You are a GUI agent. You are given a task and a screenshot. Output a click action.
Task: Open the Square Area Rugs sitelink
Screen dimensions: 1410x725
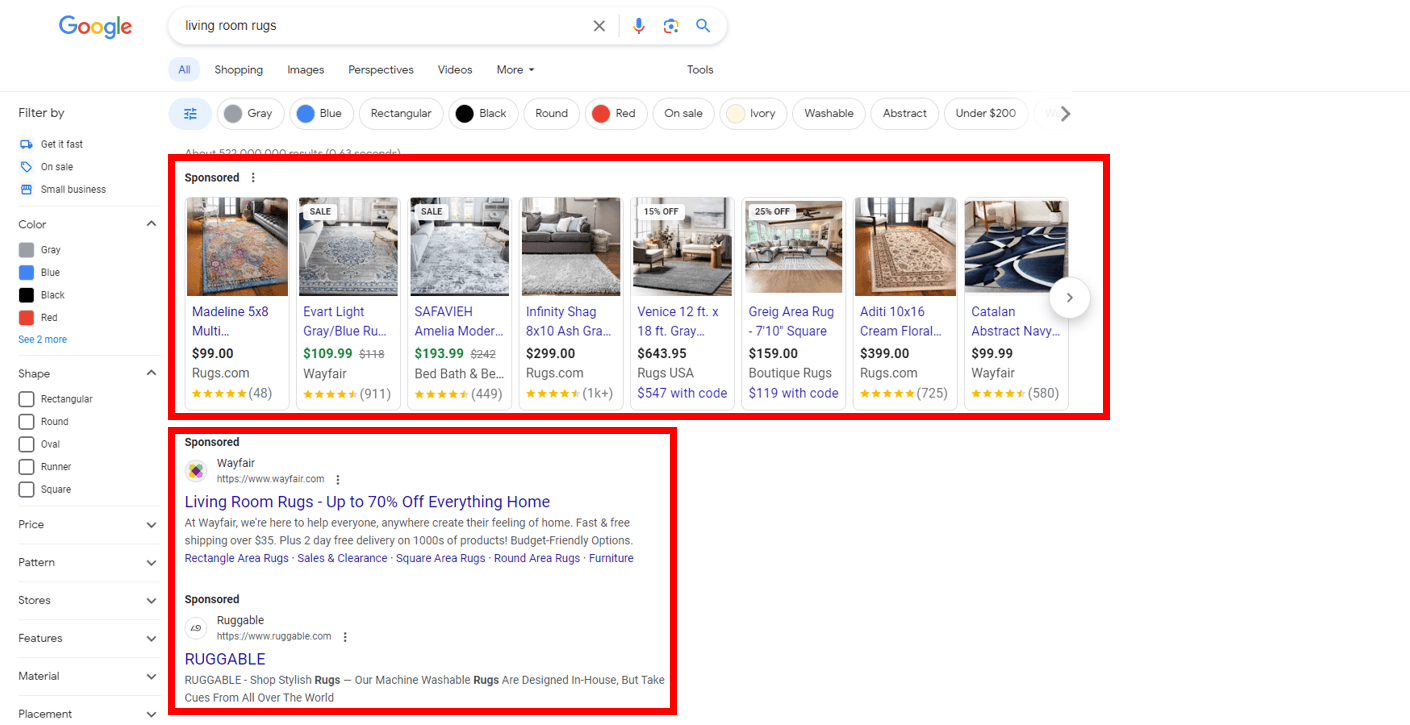tap(441, 559)
